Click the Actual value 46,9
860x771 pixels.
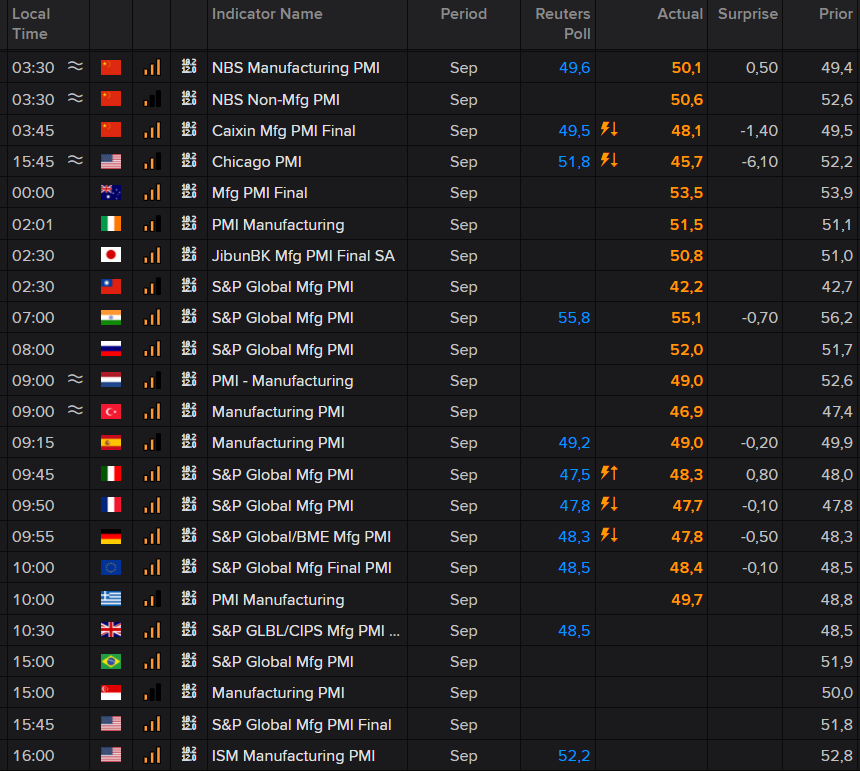click(x=686, y=412)
